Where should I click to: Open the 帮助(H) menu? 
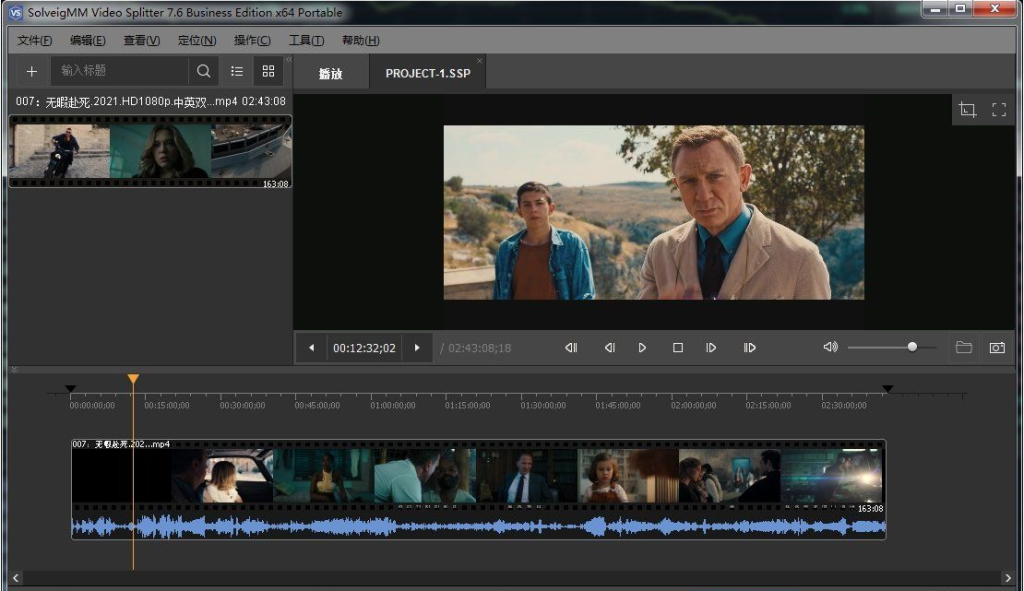360,40
